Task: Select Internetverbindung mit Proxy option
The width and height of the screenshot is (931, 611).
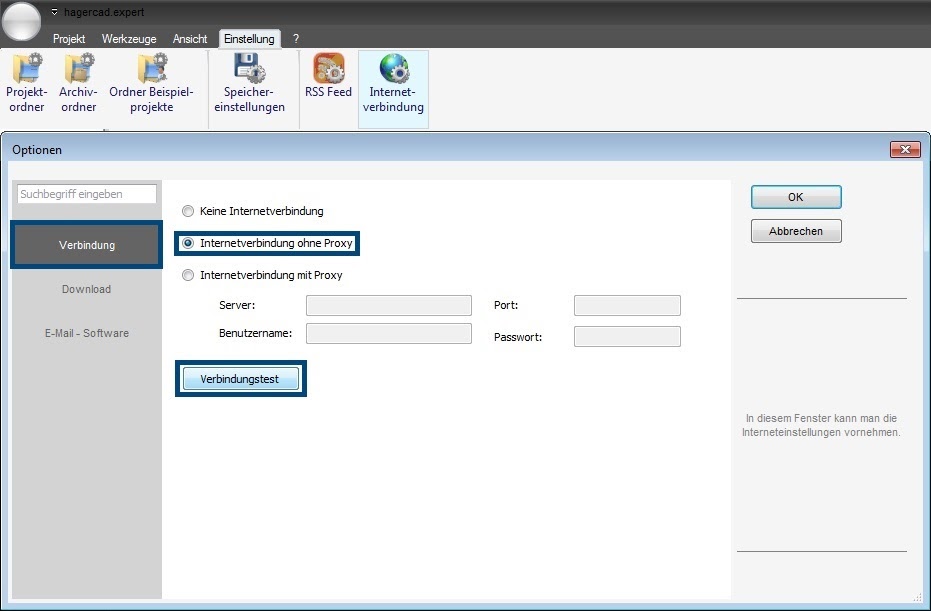Action: (262, 275)
